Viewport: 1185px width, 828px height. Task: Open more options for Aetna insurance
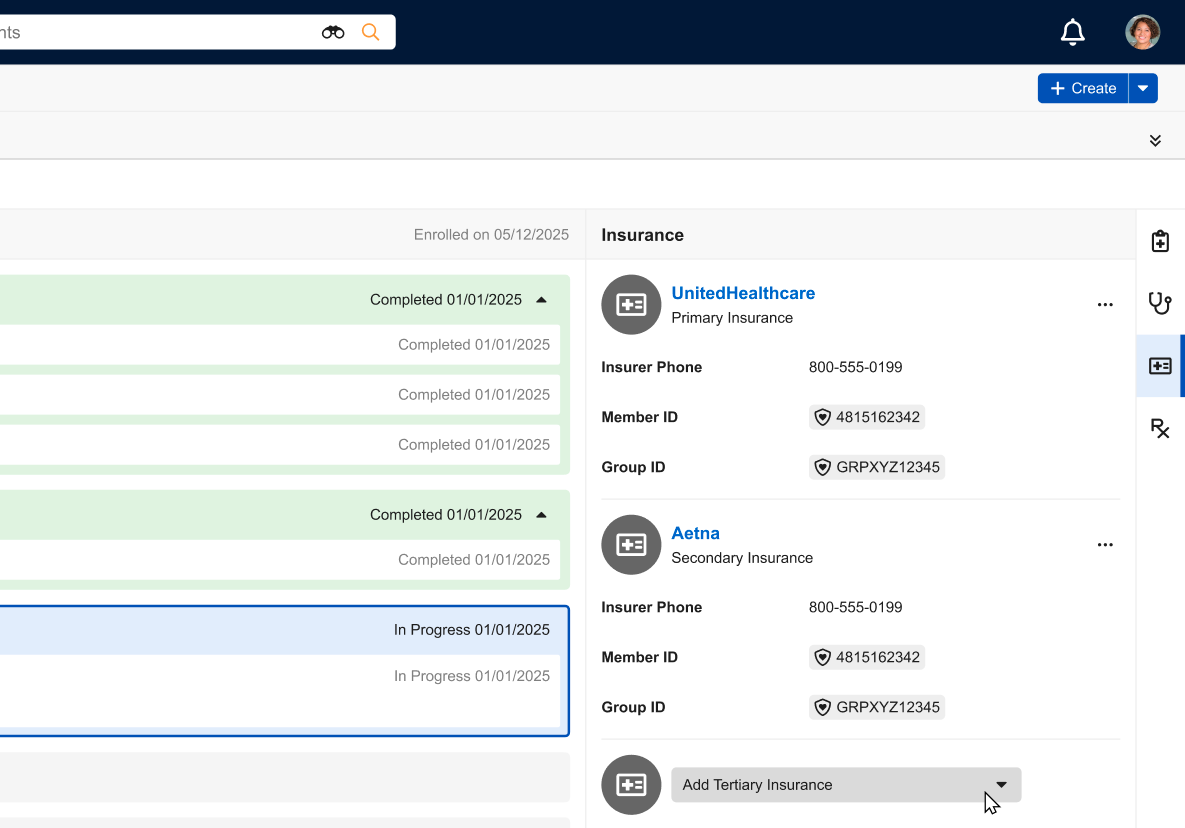(1105, 545)
